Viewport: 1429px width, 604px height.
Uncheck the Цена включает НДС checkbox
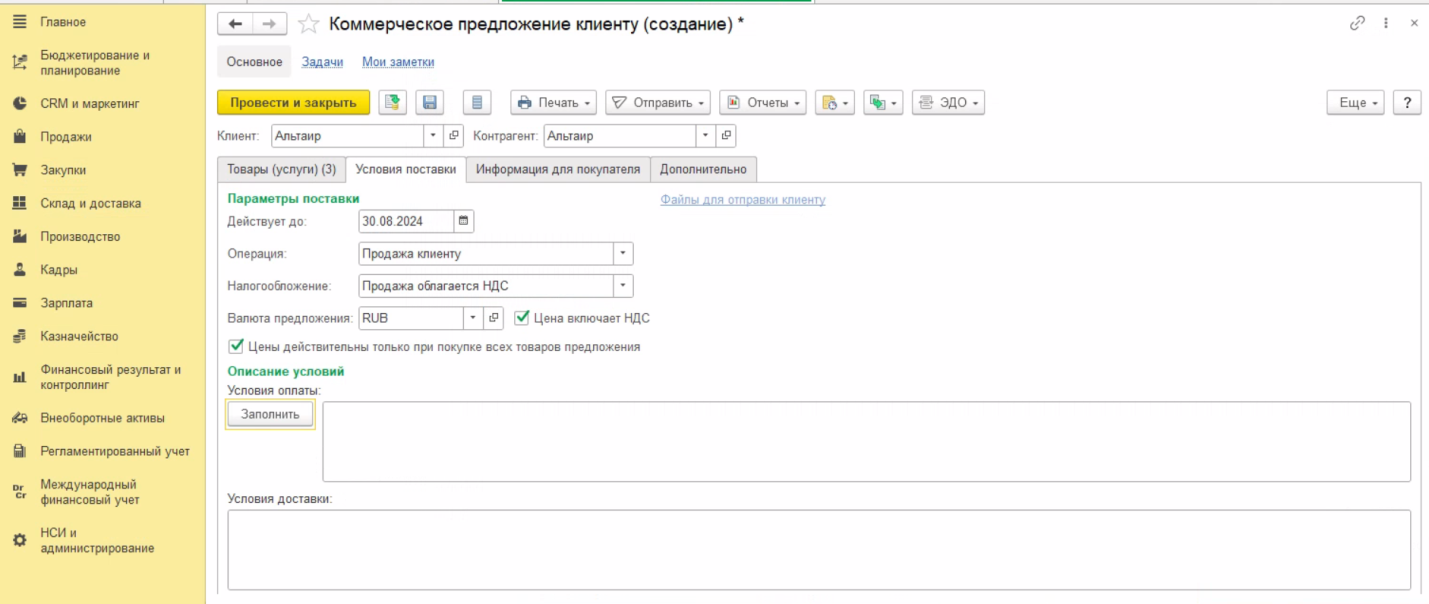(521, 318)
